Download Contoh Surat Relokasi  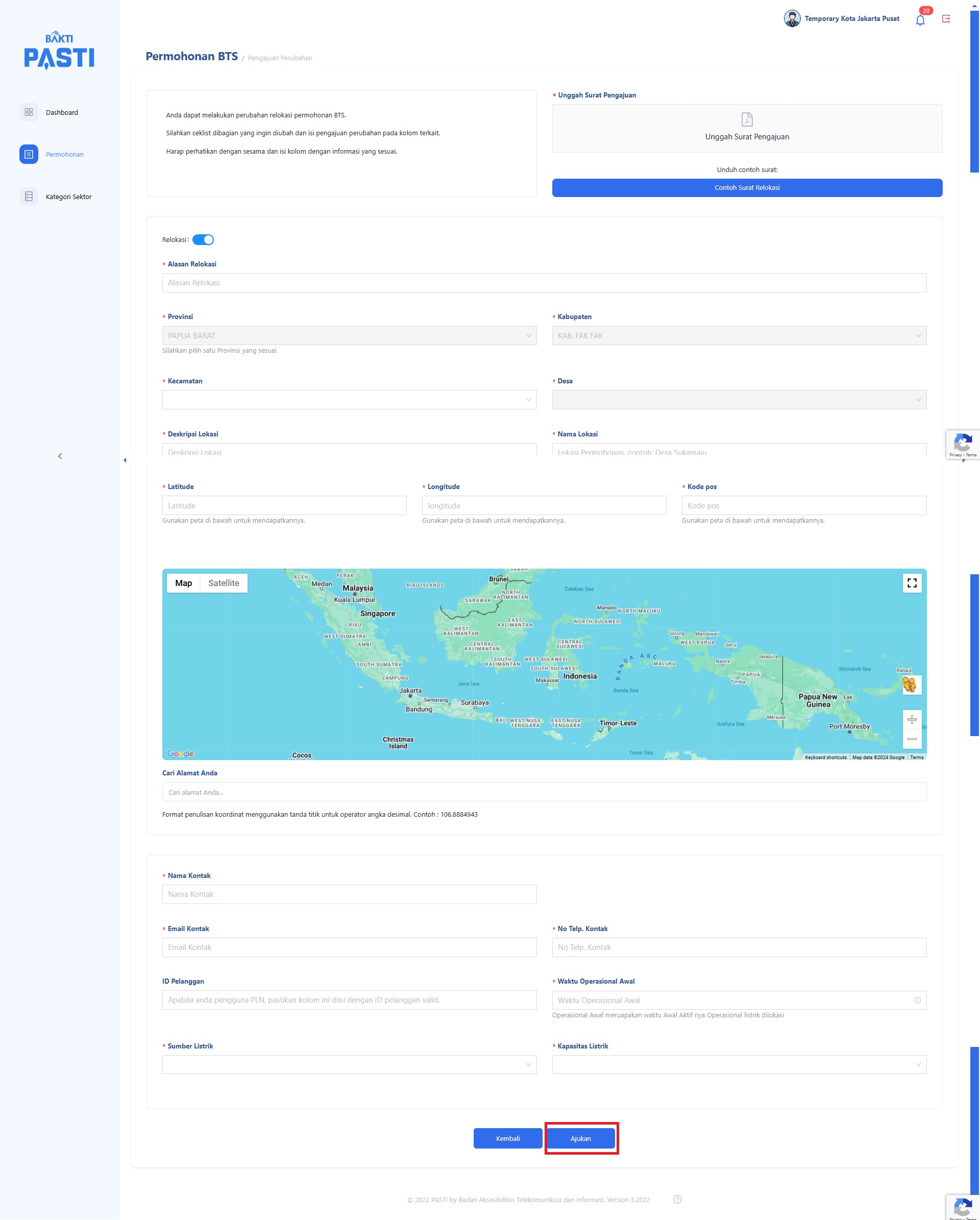point(747,188)
